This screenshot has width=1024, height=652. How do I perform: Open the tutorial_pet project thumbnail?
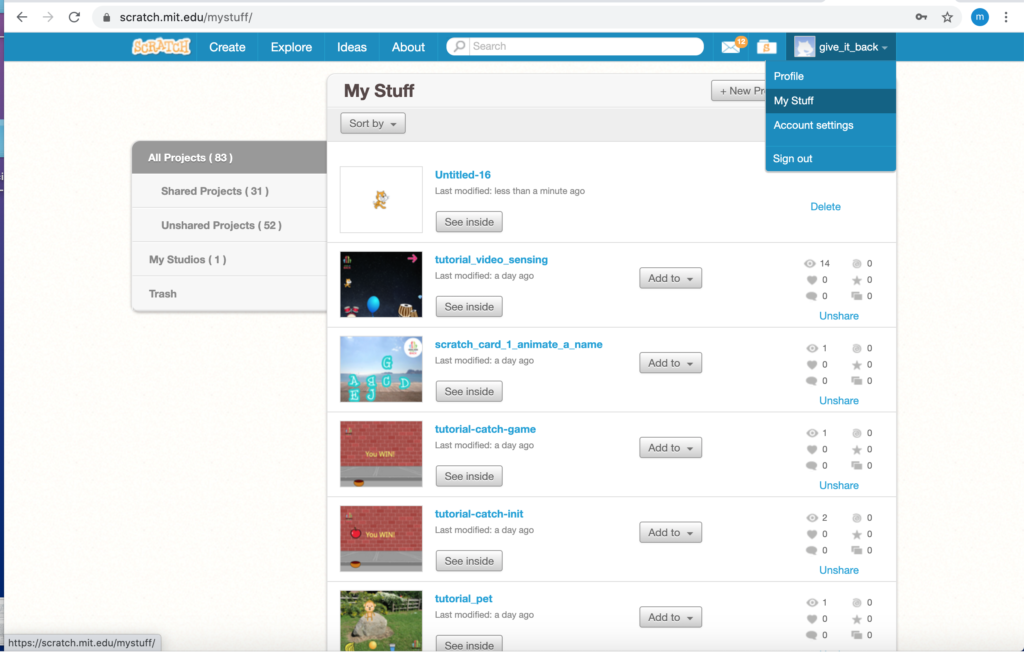pos(381,620)
